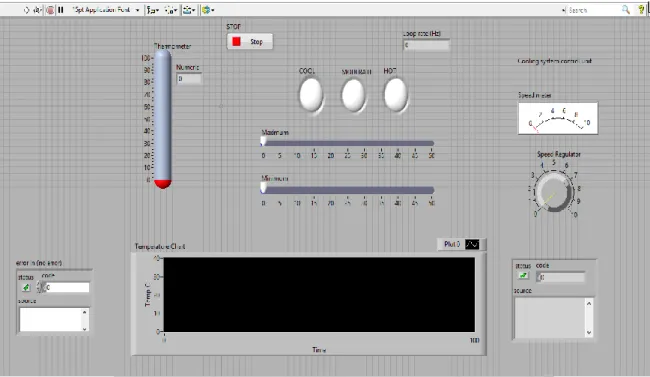
Task: Click the Temperature Chart title label
Action: [160, 246]
